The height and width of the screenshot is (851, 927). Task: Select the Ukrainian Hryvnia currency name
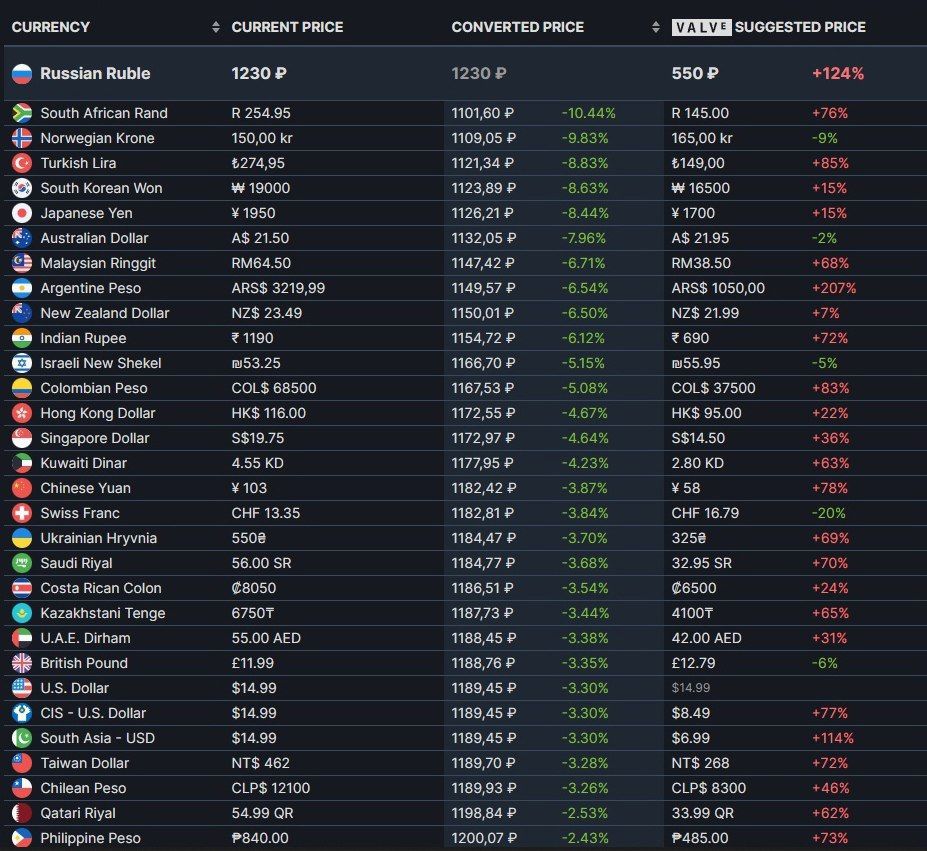coord(98,538)
